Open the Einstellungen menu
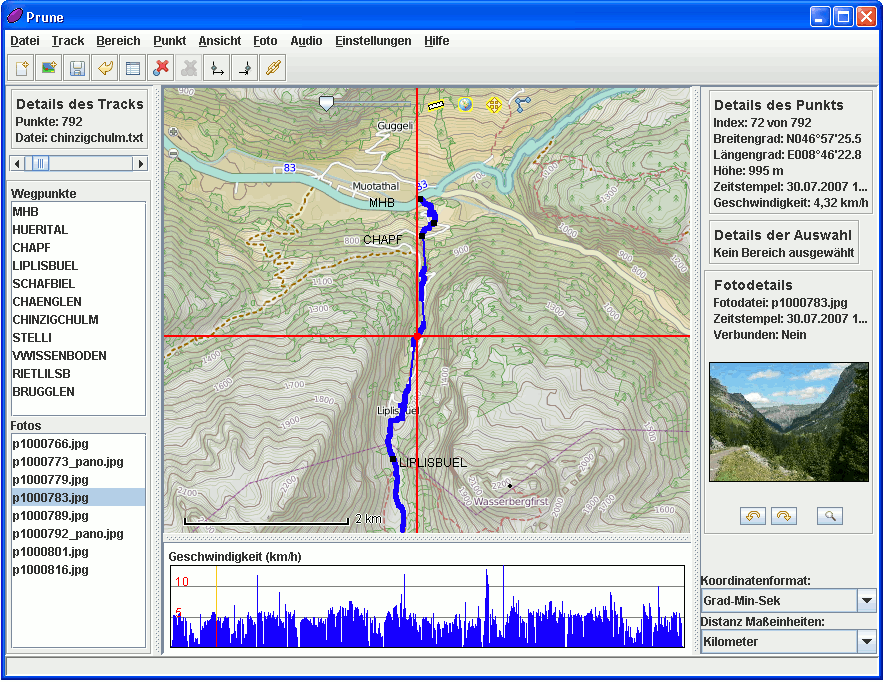883x682 pixels. (x=373, y=41)
